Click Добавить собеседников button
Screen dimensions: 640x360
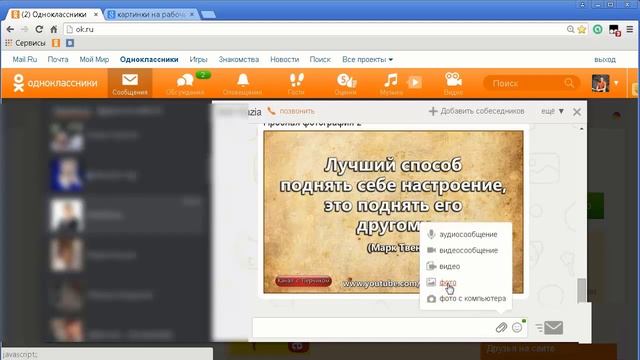[476, 111]
